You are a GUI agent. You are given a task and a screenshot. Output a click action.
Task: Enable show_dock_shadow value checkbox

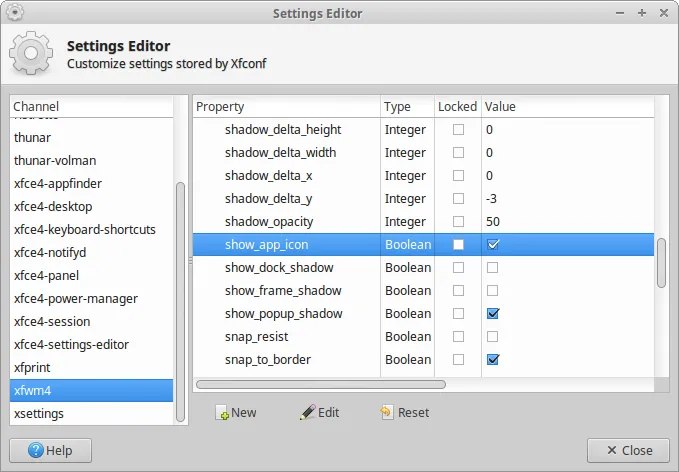[492, 268]
